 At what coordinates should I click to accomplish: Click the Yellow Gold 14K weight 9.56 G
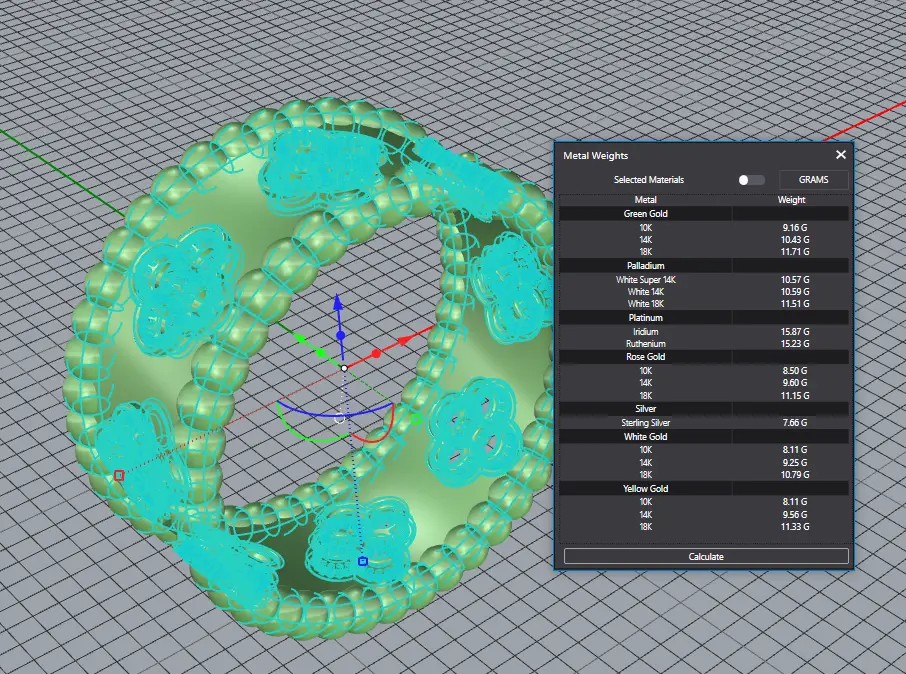click(x=795, y=514)
